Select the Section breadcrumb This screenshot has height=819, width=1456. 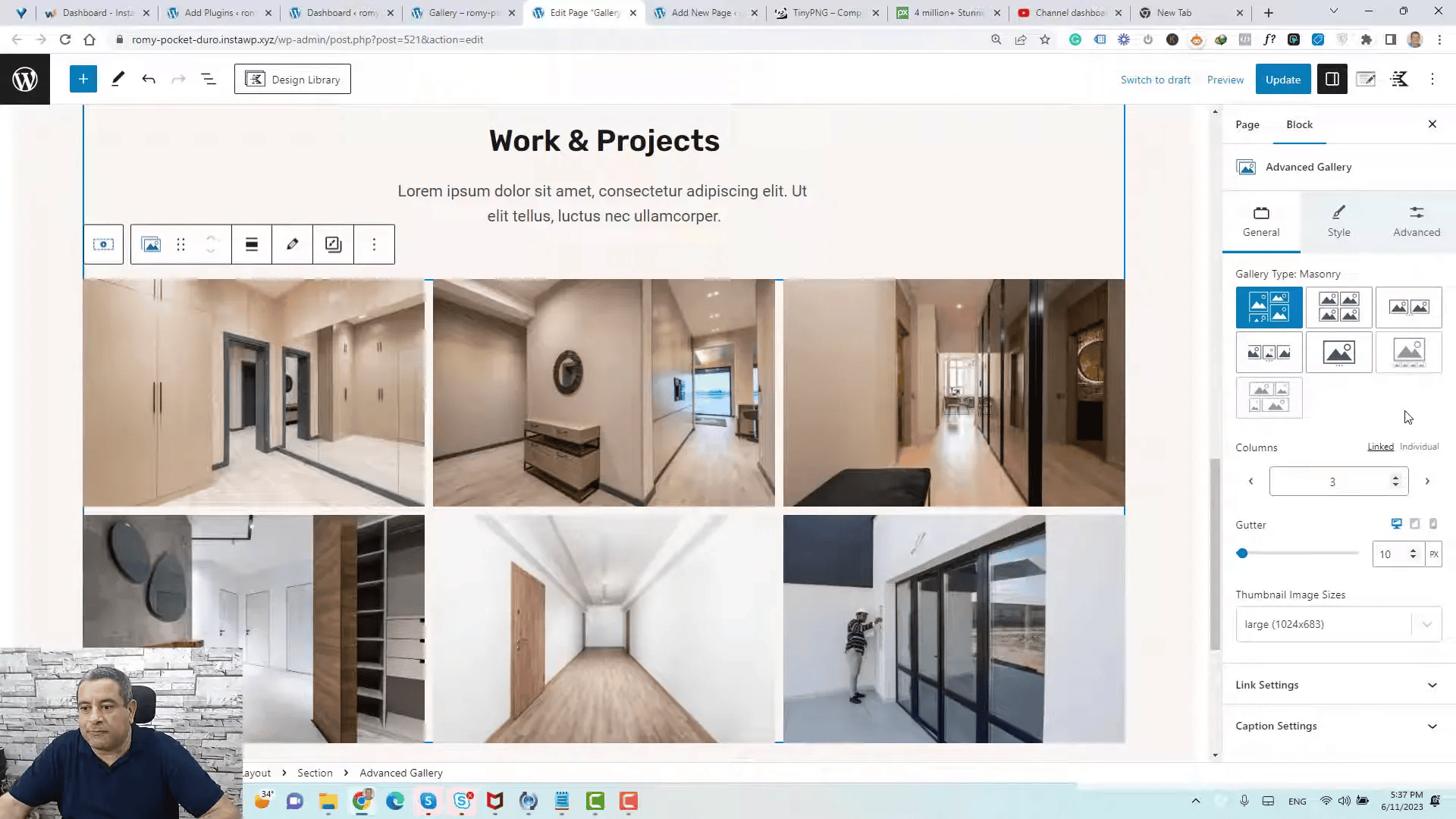(x=315, y=773)
